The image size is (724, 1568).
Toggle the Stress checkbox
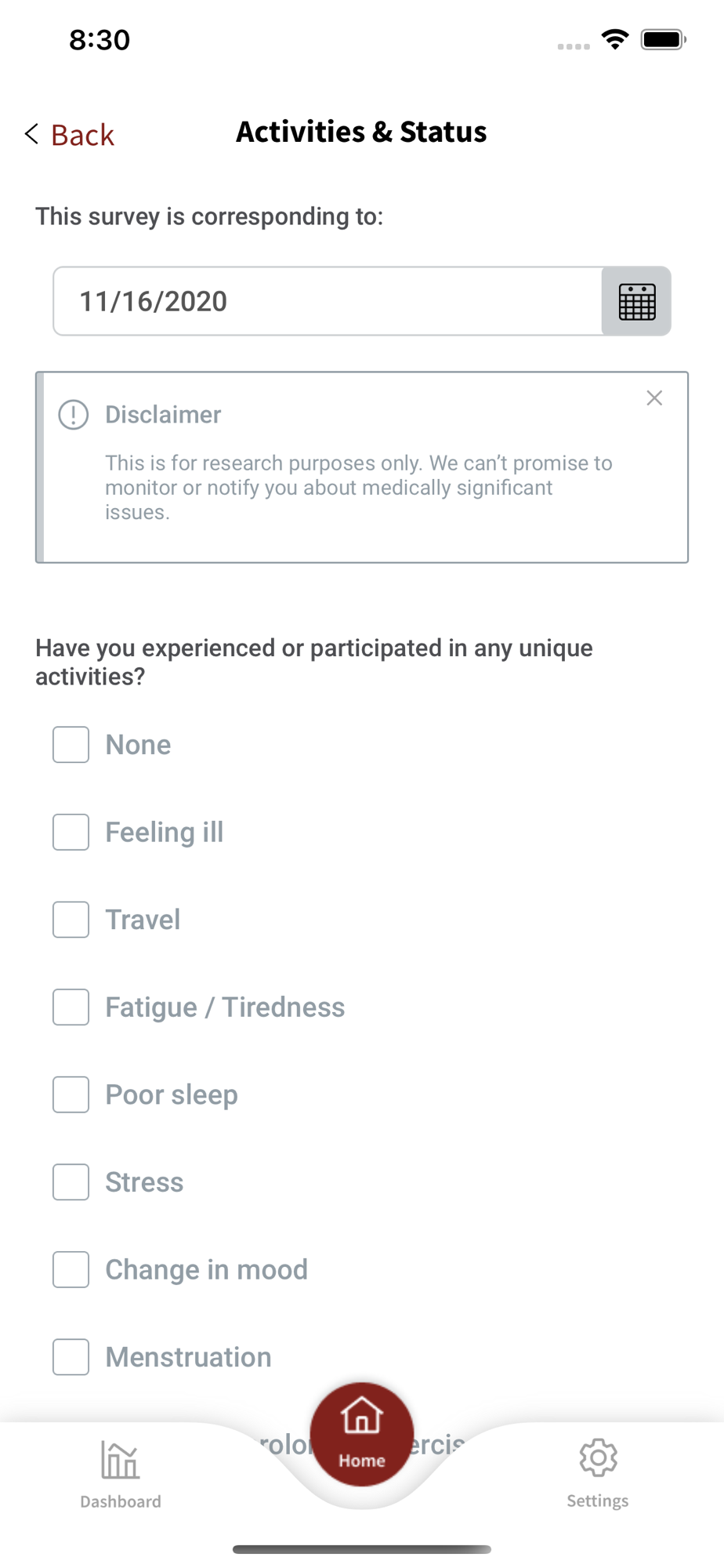point(71,1182)
